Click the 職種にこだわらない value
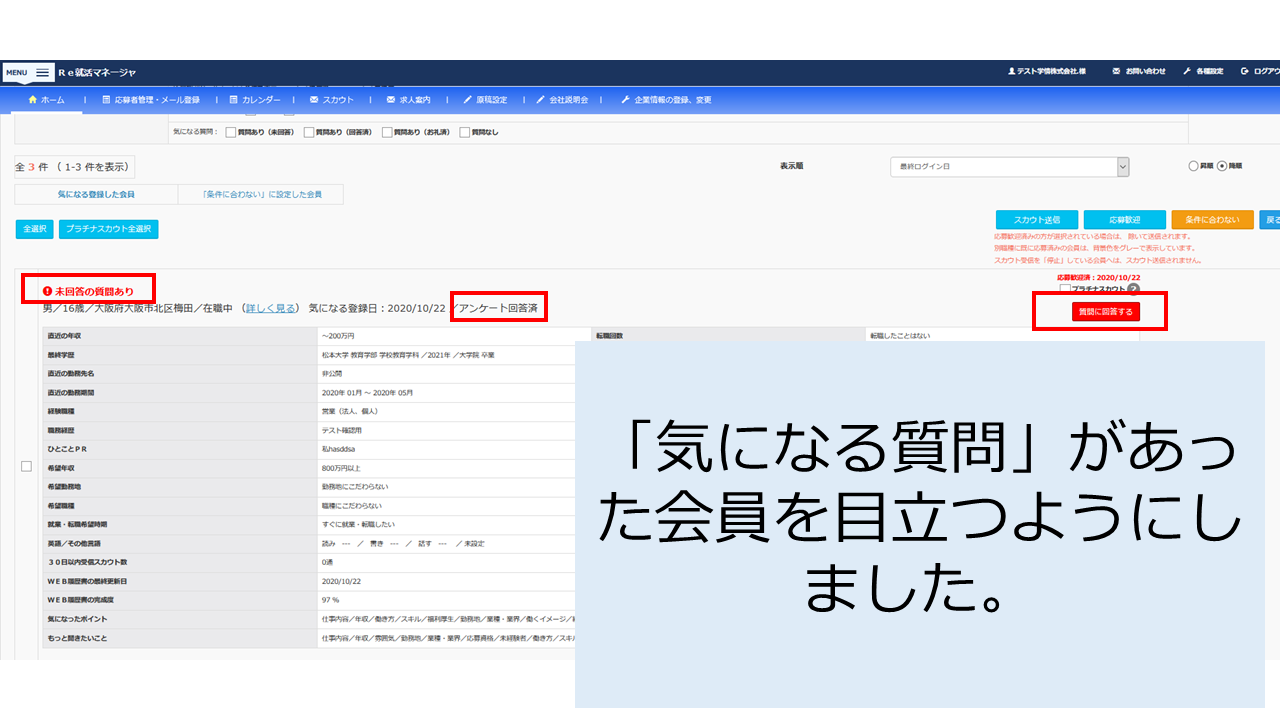Screen dimensions: 1280x720 [x=351, y=506]
